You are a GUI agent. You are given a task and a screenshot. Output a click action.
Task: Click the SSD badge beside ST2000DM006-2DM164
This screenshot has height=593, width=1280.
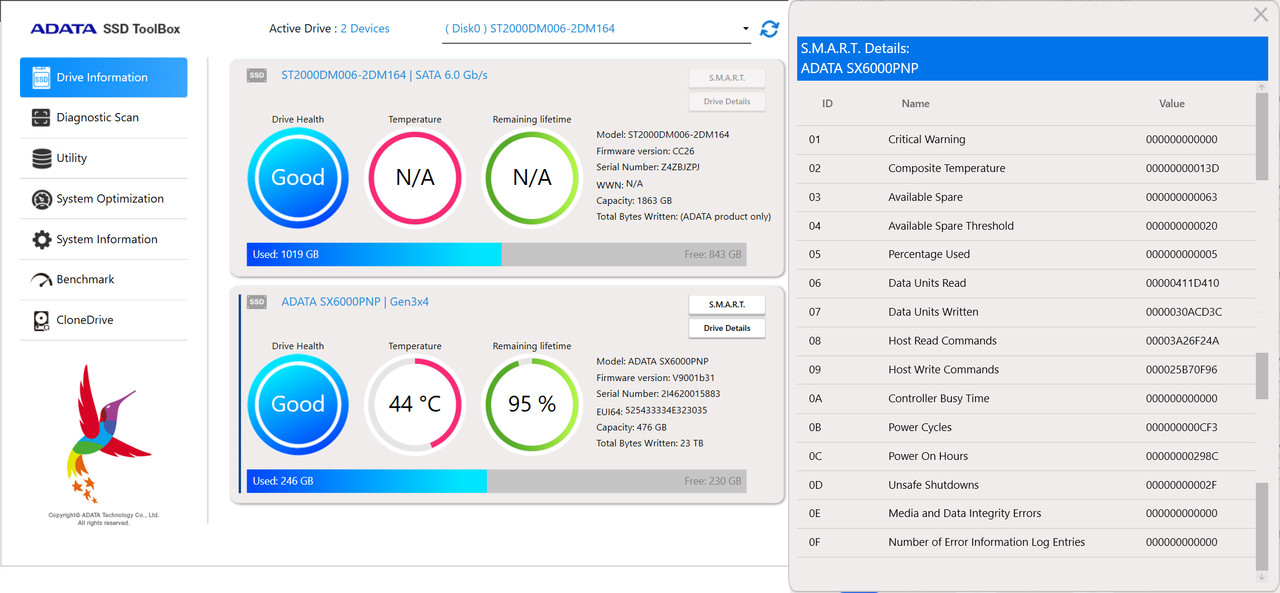(x=257, y=75)
